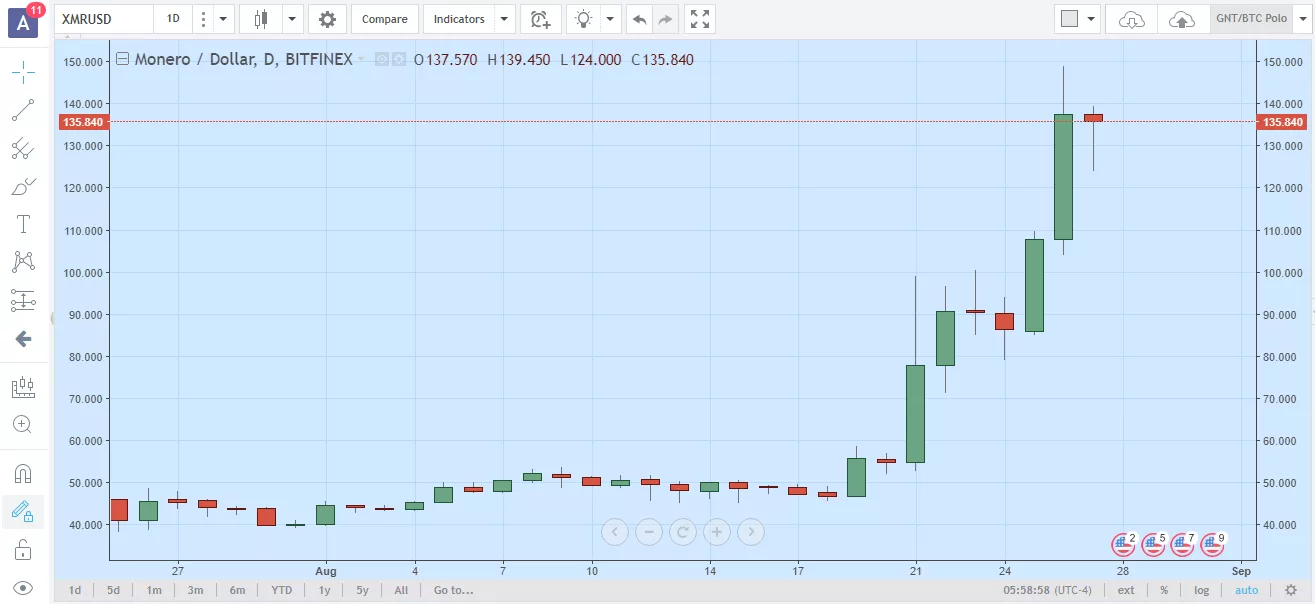Toggle the log scale option

[x=1202, y=590]
